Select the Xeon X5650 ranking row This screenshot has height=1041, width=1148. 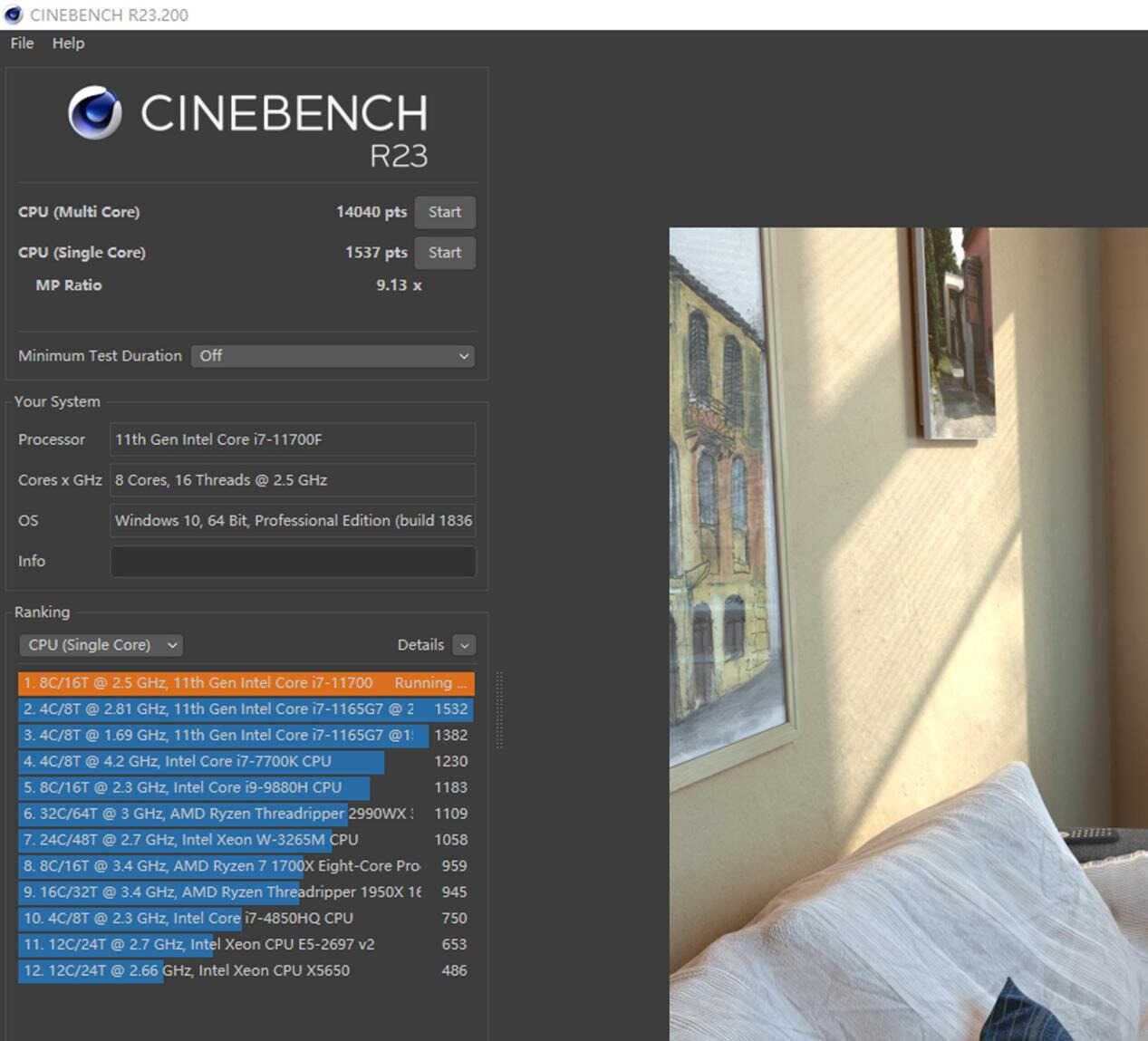(x=246, y=971)
